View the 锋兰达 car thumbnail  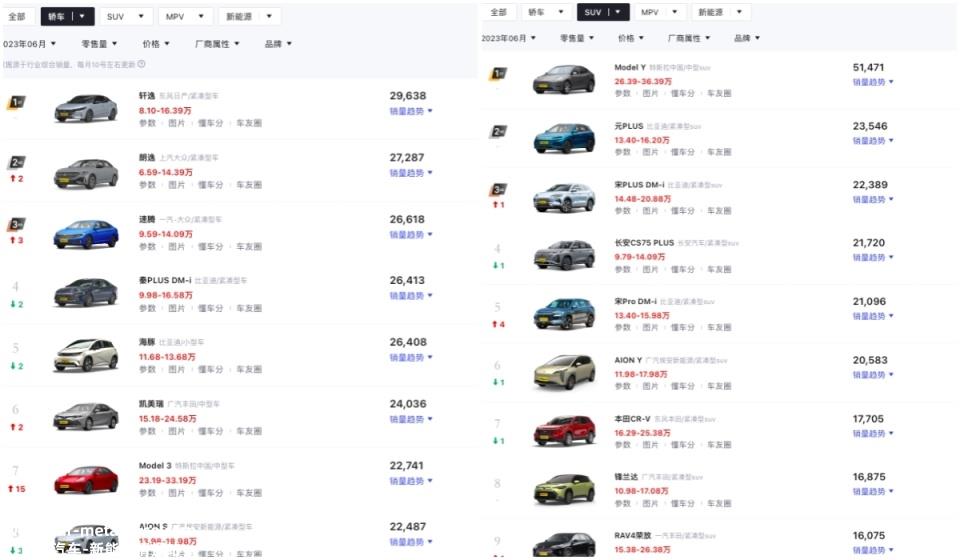(564, 489)
